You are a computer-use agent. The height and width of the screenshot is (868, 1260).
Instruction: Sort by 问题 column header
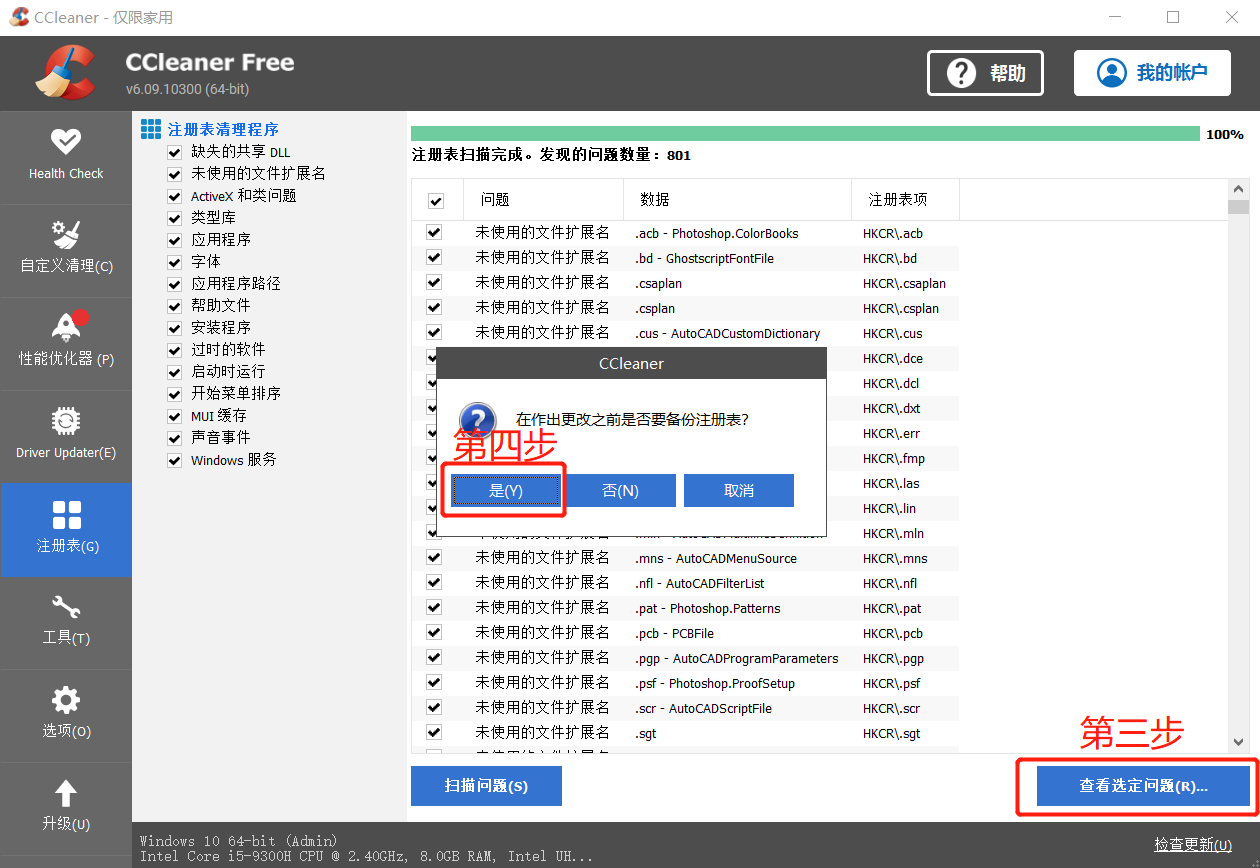coord(544,200)
